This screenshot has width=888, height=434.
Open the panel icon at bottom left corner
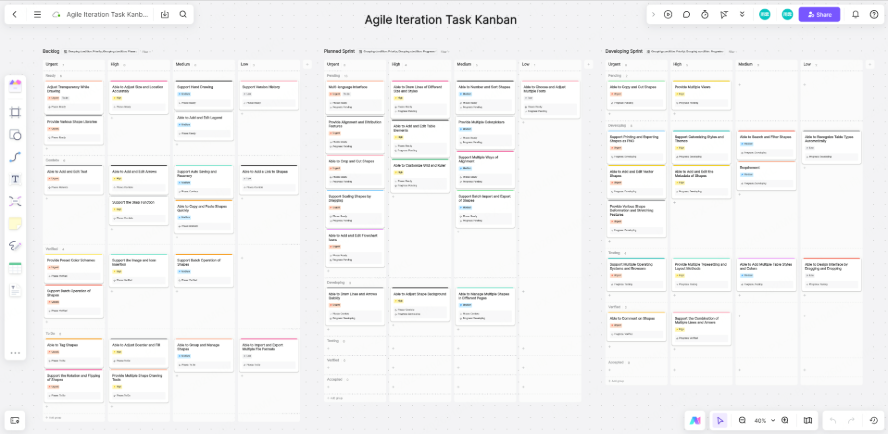pyautogui.click(x=15, y=420)
